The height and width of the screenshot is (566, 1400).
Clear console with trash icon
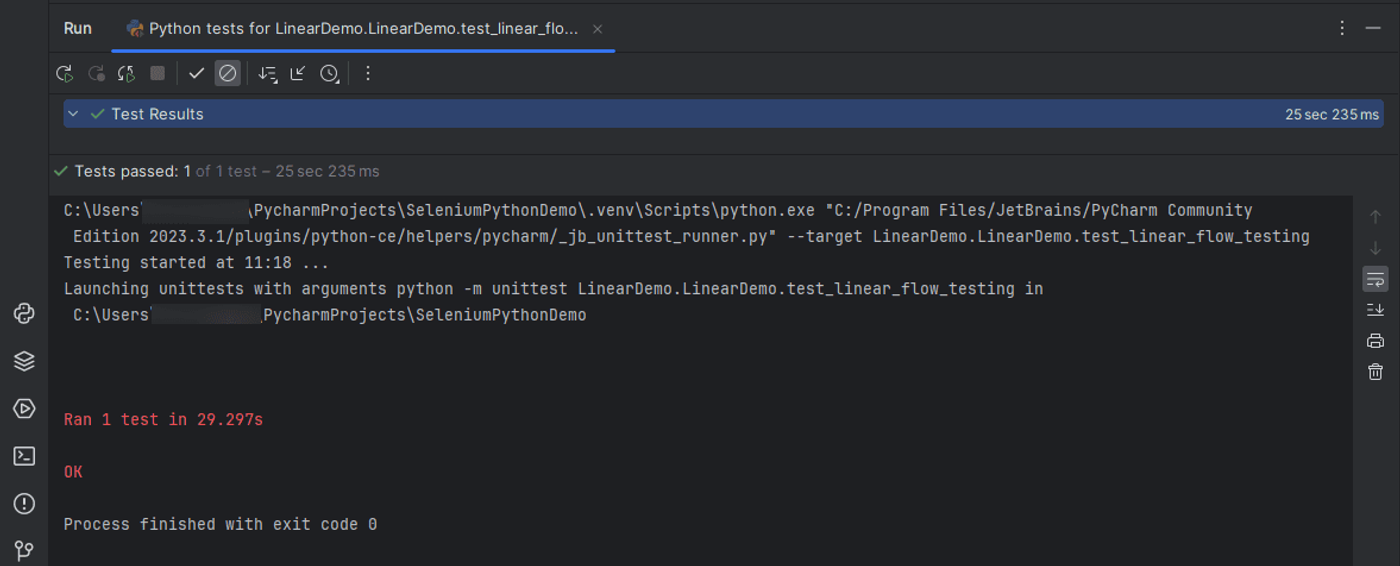tap(1375, 372)
